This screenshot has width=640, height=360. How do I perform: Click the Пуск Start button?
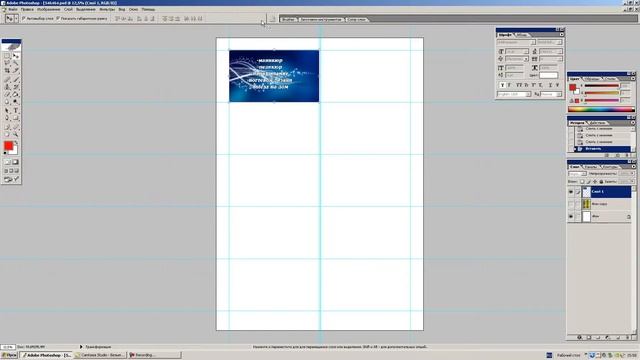tap(9, 355)
